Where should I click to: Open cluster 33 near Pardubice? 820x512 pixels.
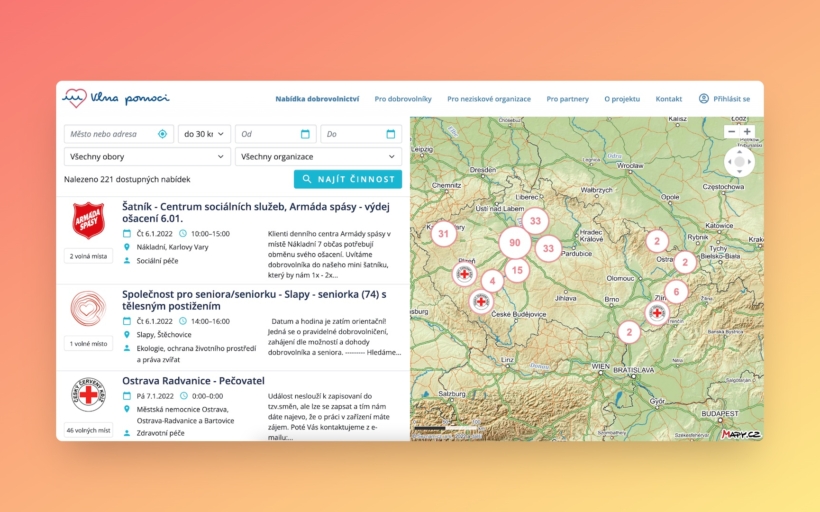pos(548,248)
